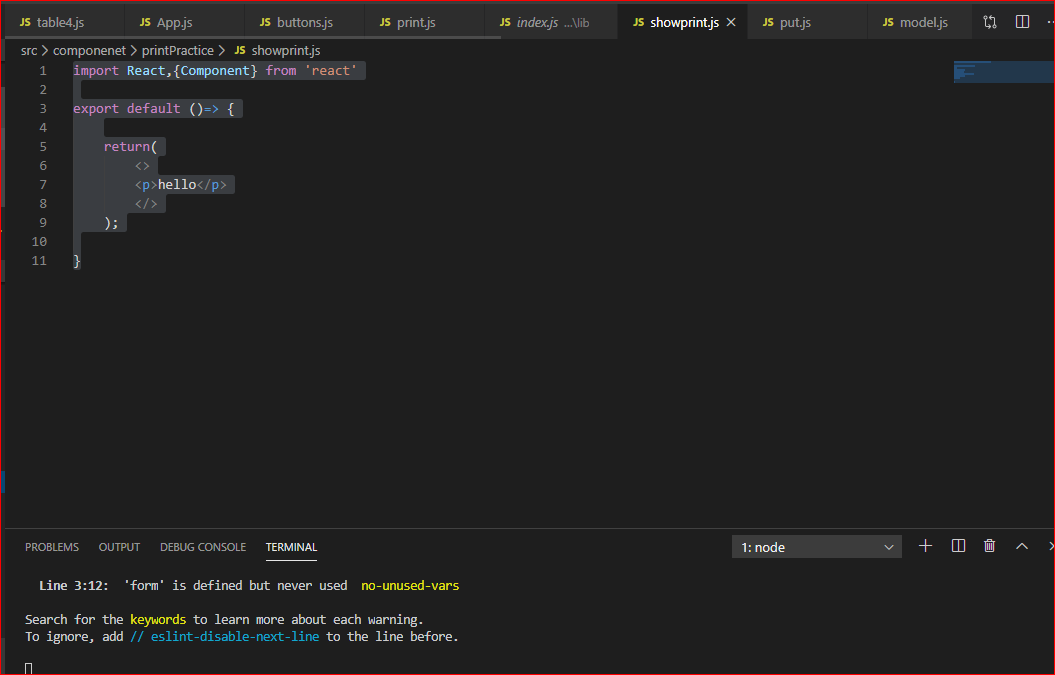This screenshot has height=675, width=1055.
Task: Click the open changes compare icon
Action: pos(990,22)
